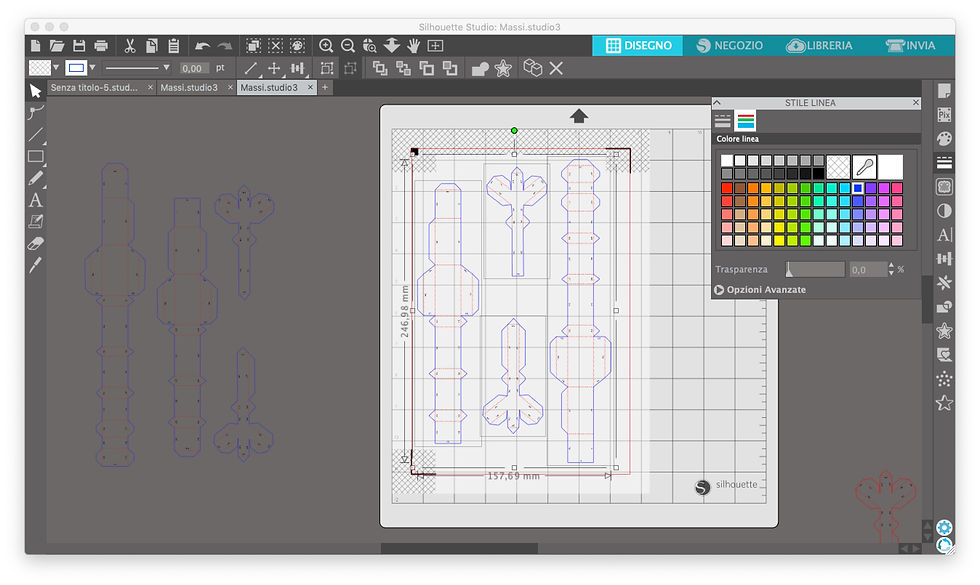Activate the pan hand tool
Screen dimensions: 980x585
pyautogui.click(x=413, y=46)
